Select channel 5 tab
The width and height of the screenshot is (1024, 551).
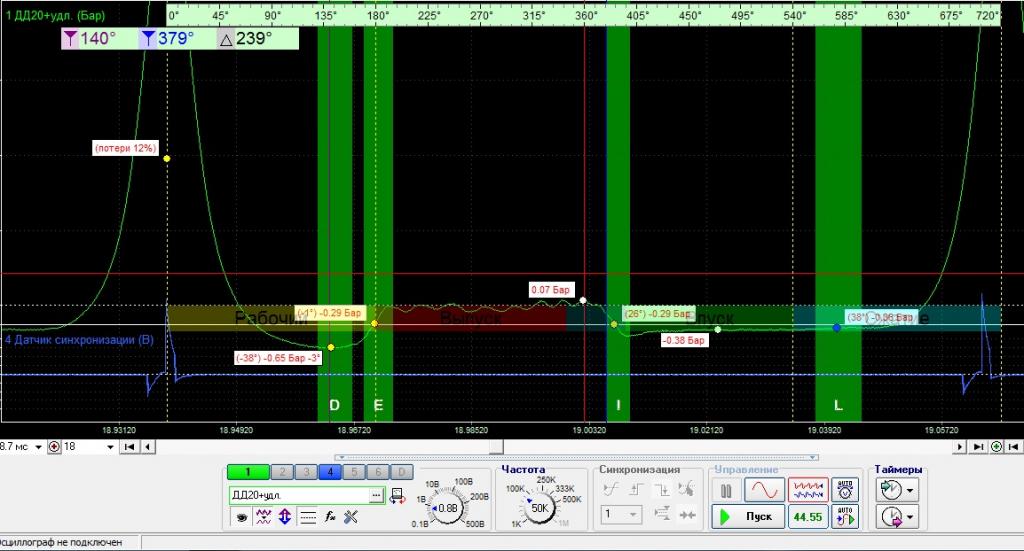coord(353,471)
